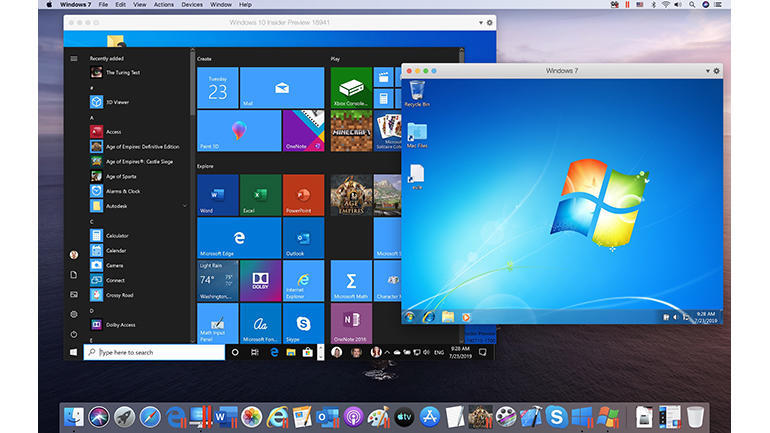The width and height of the screenshot is (770, 433).
Task: Open Windows 7 configuration gear in title bar
Action: pos(716,71)
